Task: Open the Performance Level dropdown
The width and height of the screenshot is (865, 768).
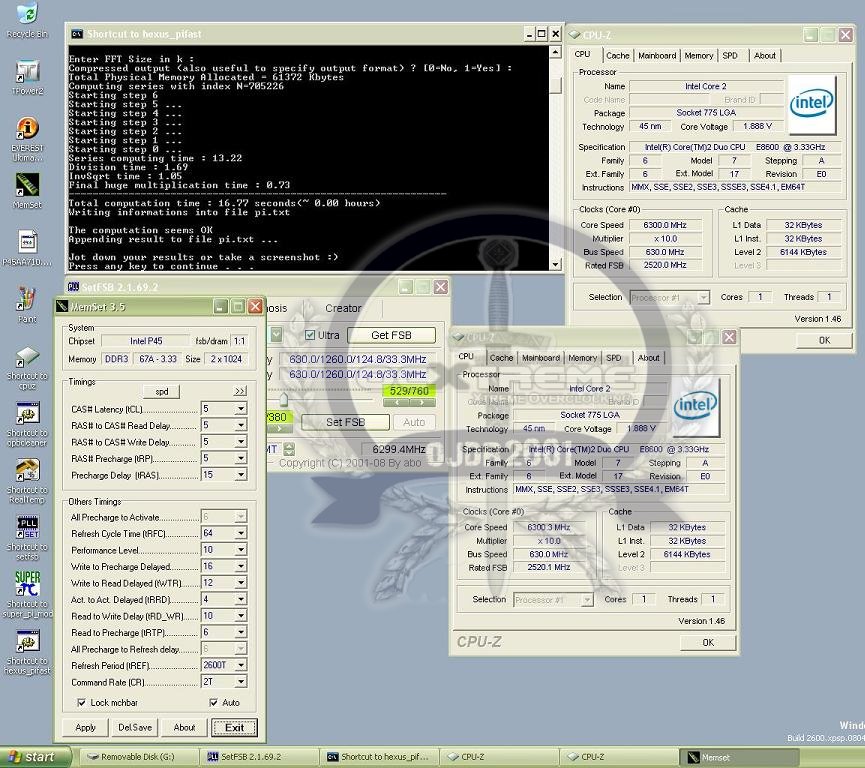Action: [241, 550]
